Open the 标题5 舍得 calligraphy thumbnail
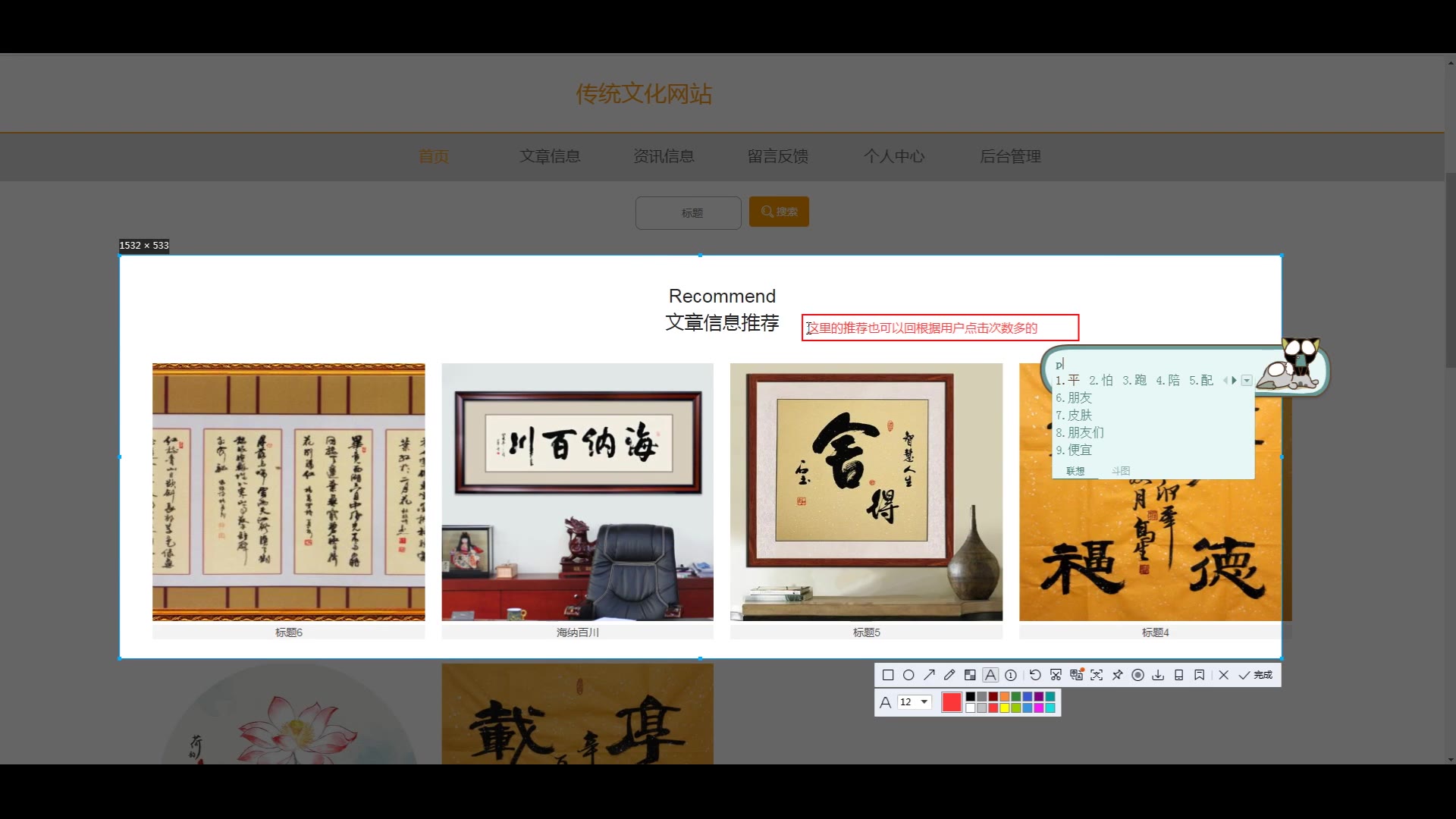 [866, 492]
